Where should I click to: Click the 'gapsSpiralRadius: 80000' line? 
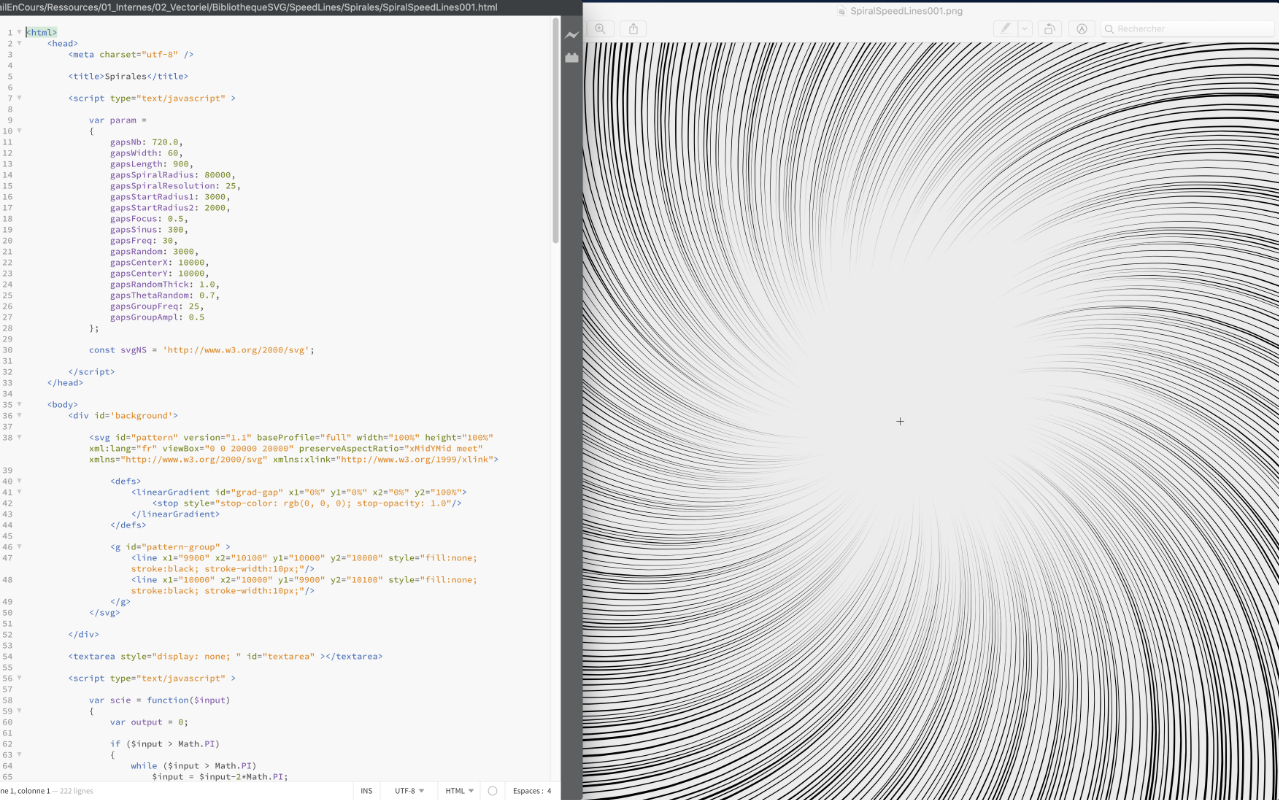(x=172, y=175)
